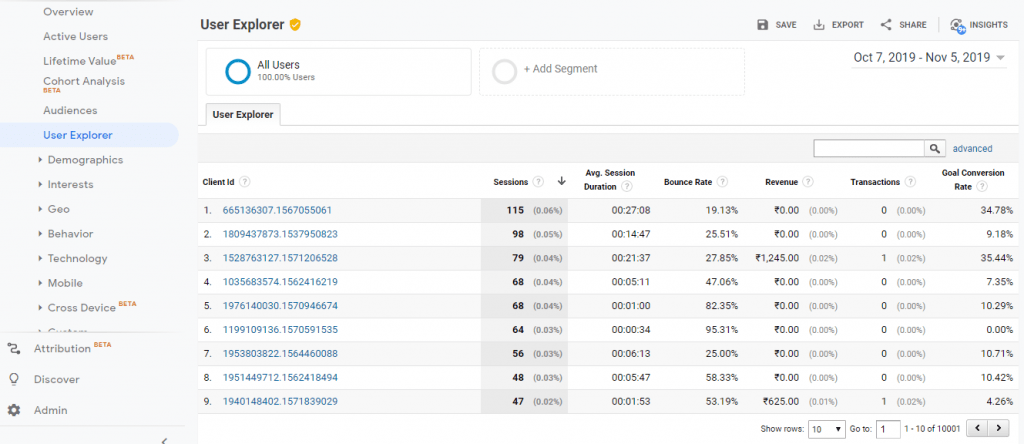Open the Insights icon

957,25
